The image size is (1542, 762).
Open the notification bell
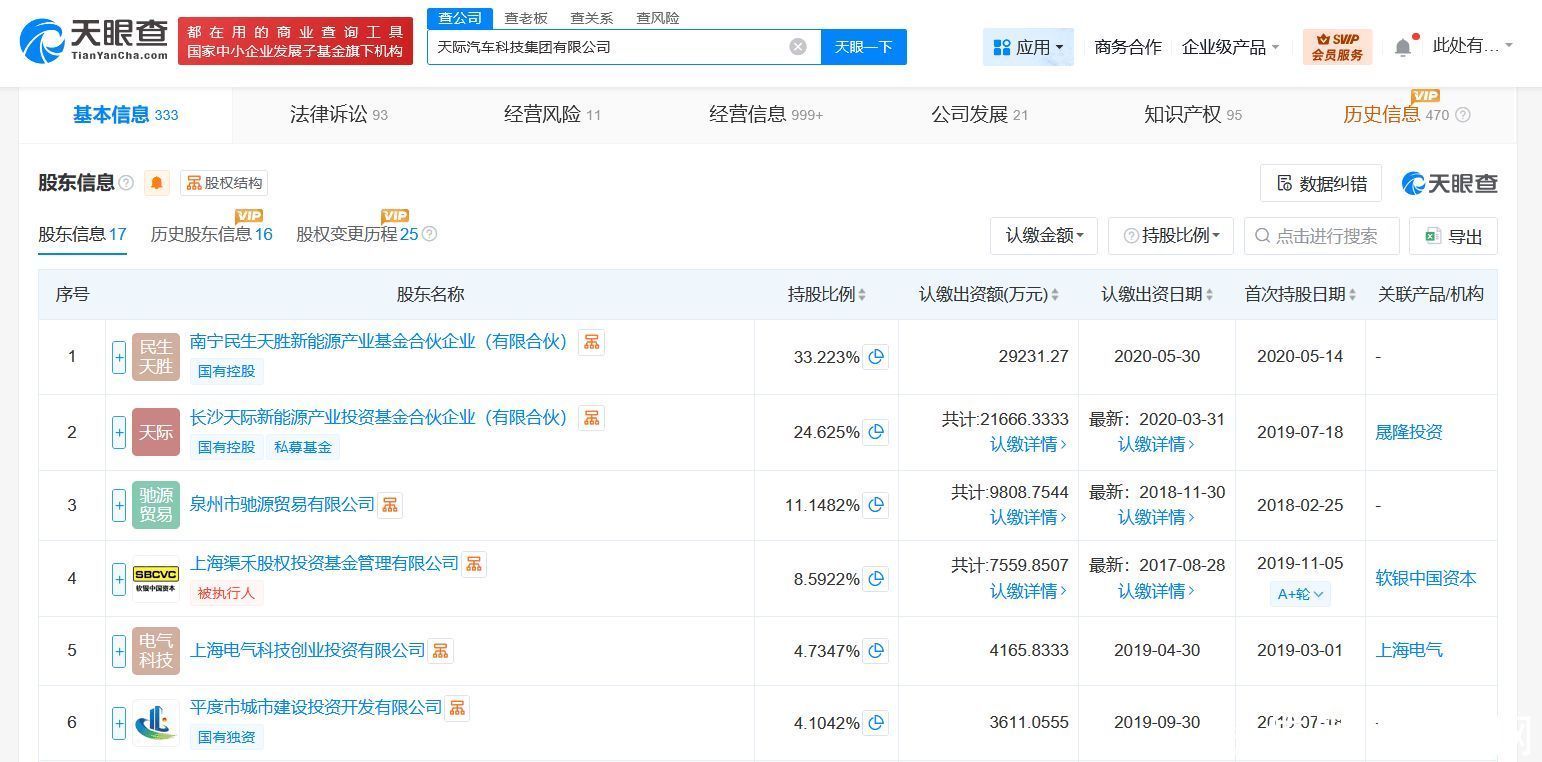[1404, 46]
